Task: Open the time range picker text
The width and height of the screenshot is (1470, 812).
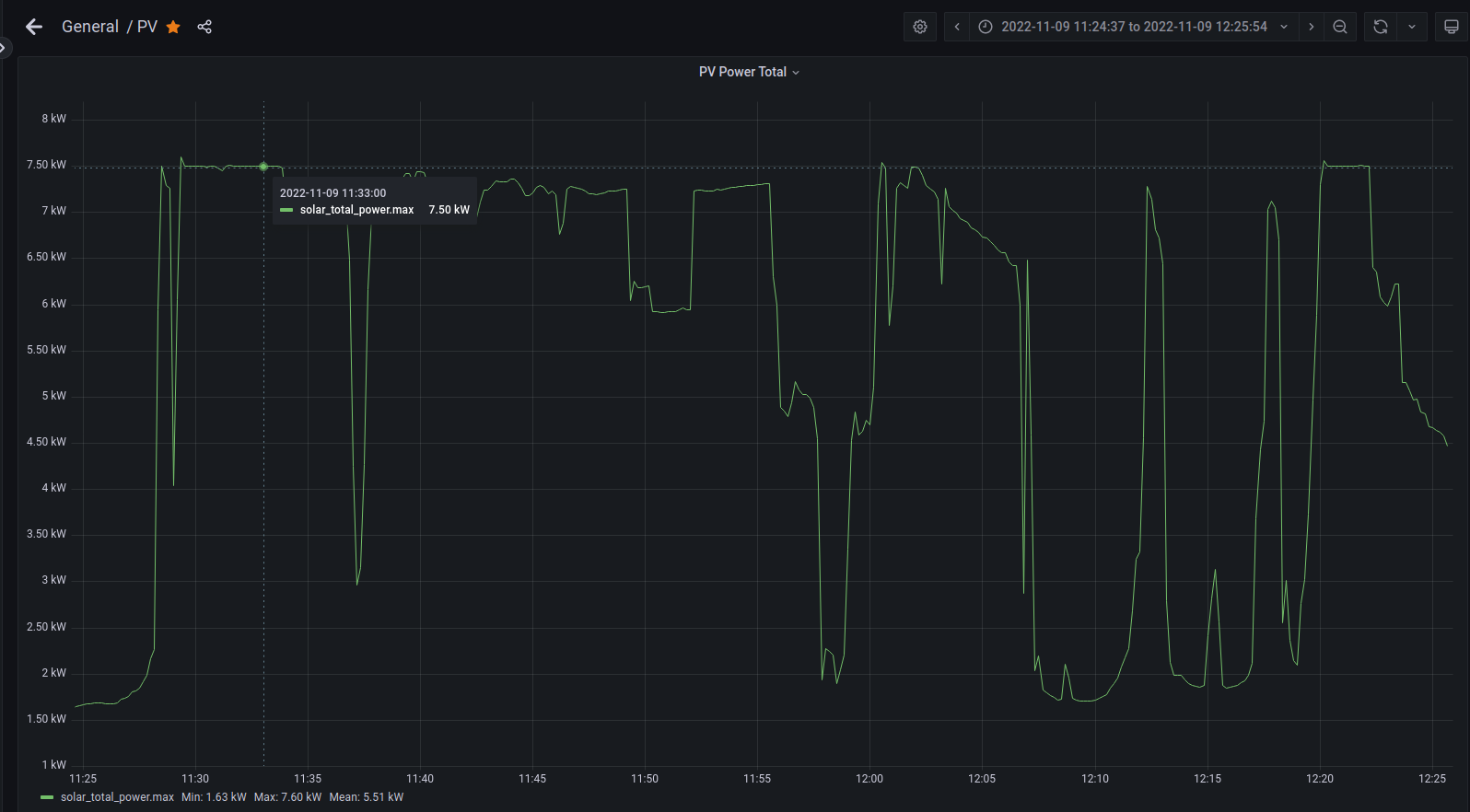Action: point(1133,27)
